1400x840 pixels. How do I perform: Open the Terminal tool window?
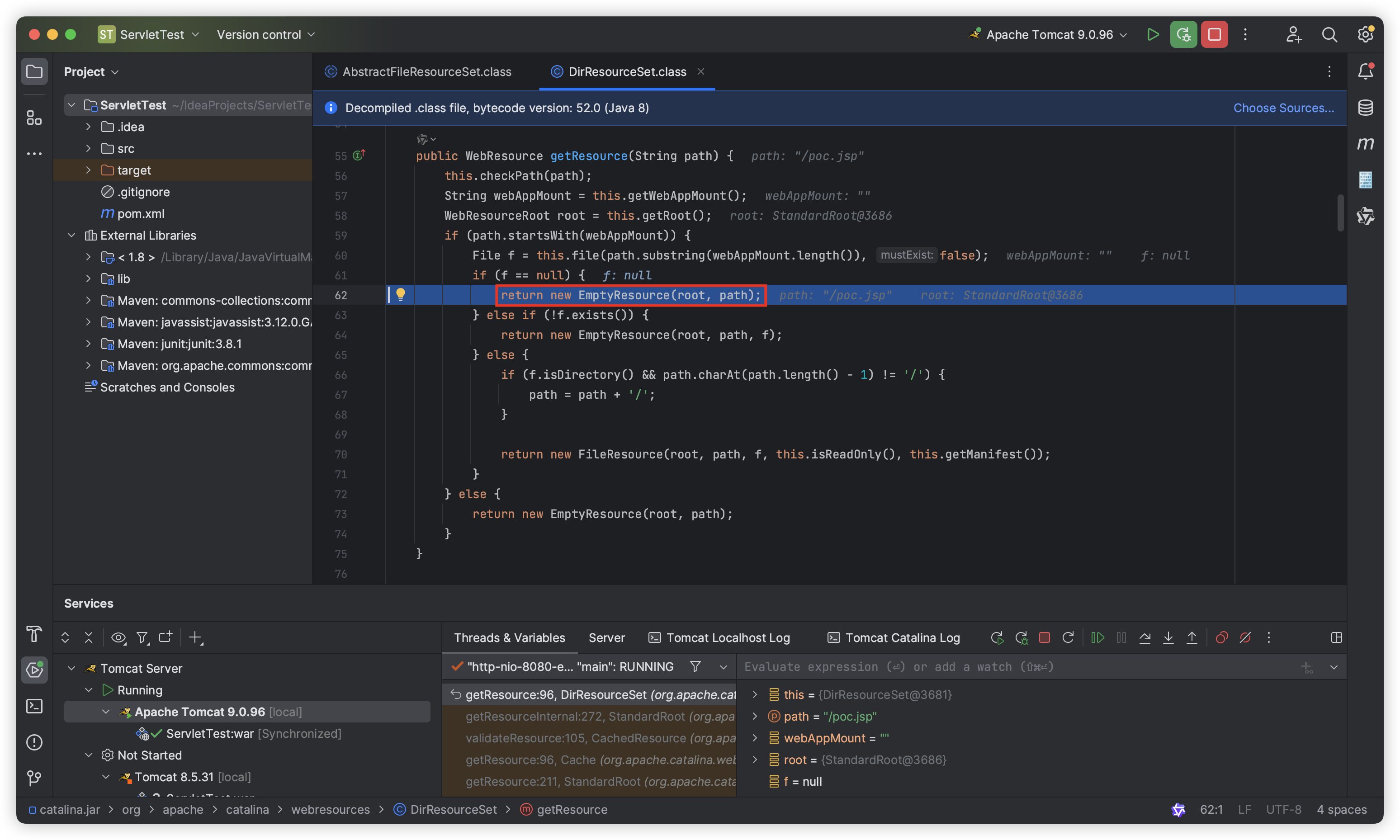click(x=34, y=706)
